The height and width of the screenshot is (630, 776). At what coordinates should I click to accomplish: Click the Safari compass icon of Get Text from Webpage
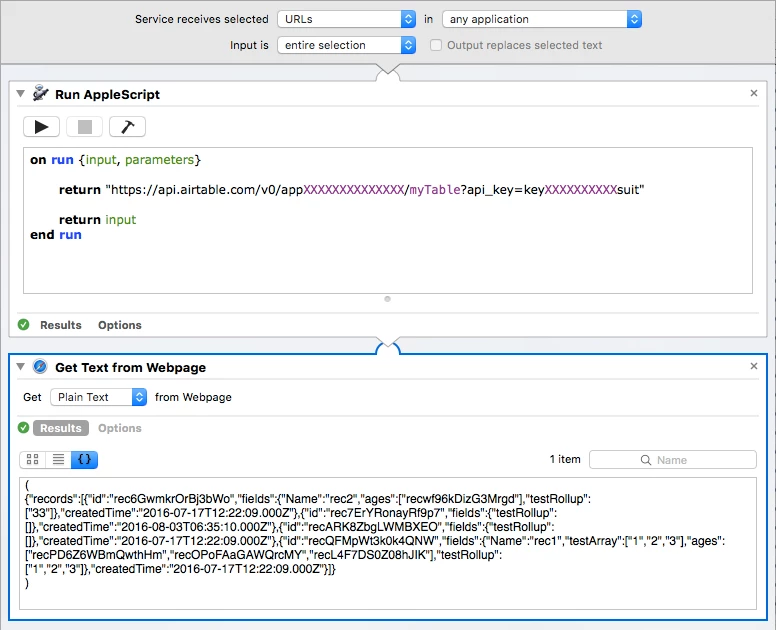(x=40, y=367)
